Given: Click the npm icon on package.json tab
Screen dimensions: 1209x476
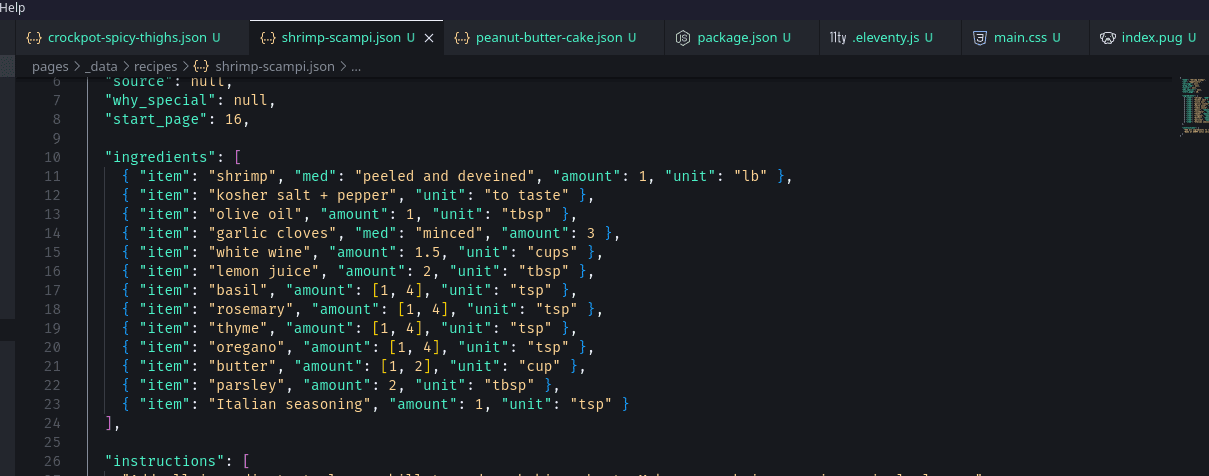Looking at the screenshot, I should point(683,38).
